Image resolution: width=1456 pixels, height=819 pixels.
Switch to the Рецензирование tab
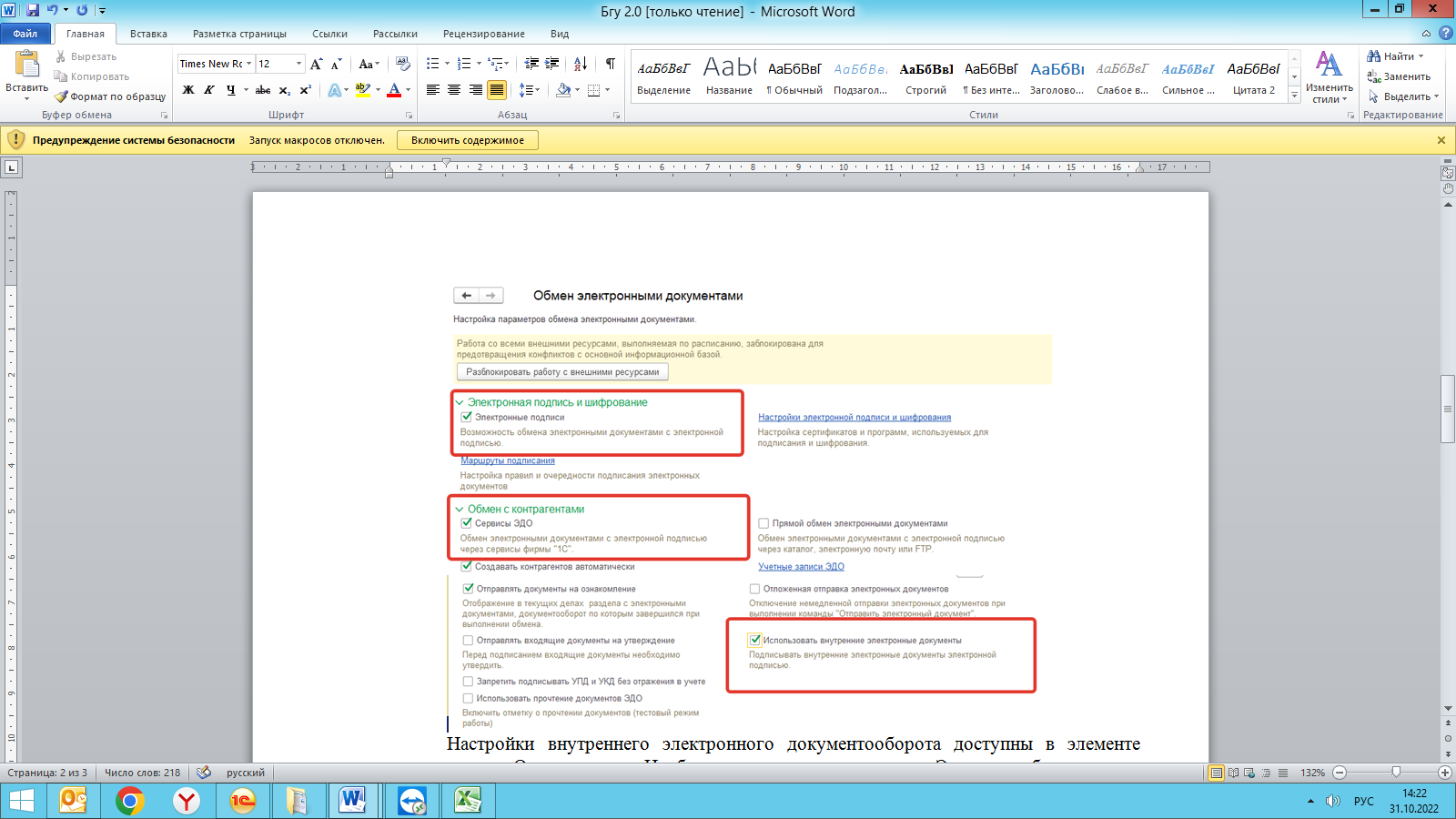[x=483, y=34]
